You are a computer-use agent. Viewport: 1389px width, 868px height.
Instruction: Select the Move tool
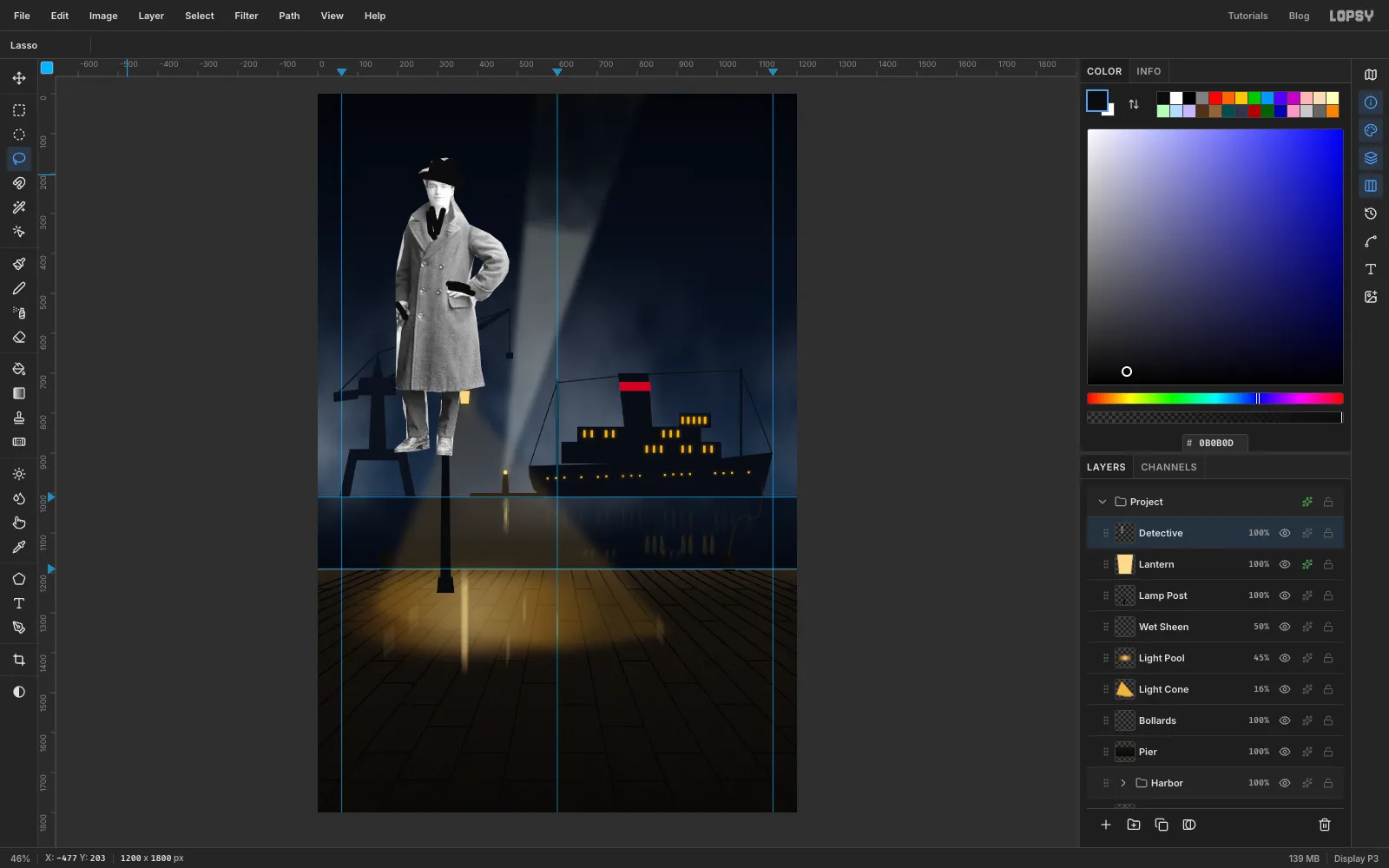pos(19,78)
